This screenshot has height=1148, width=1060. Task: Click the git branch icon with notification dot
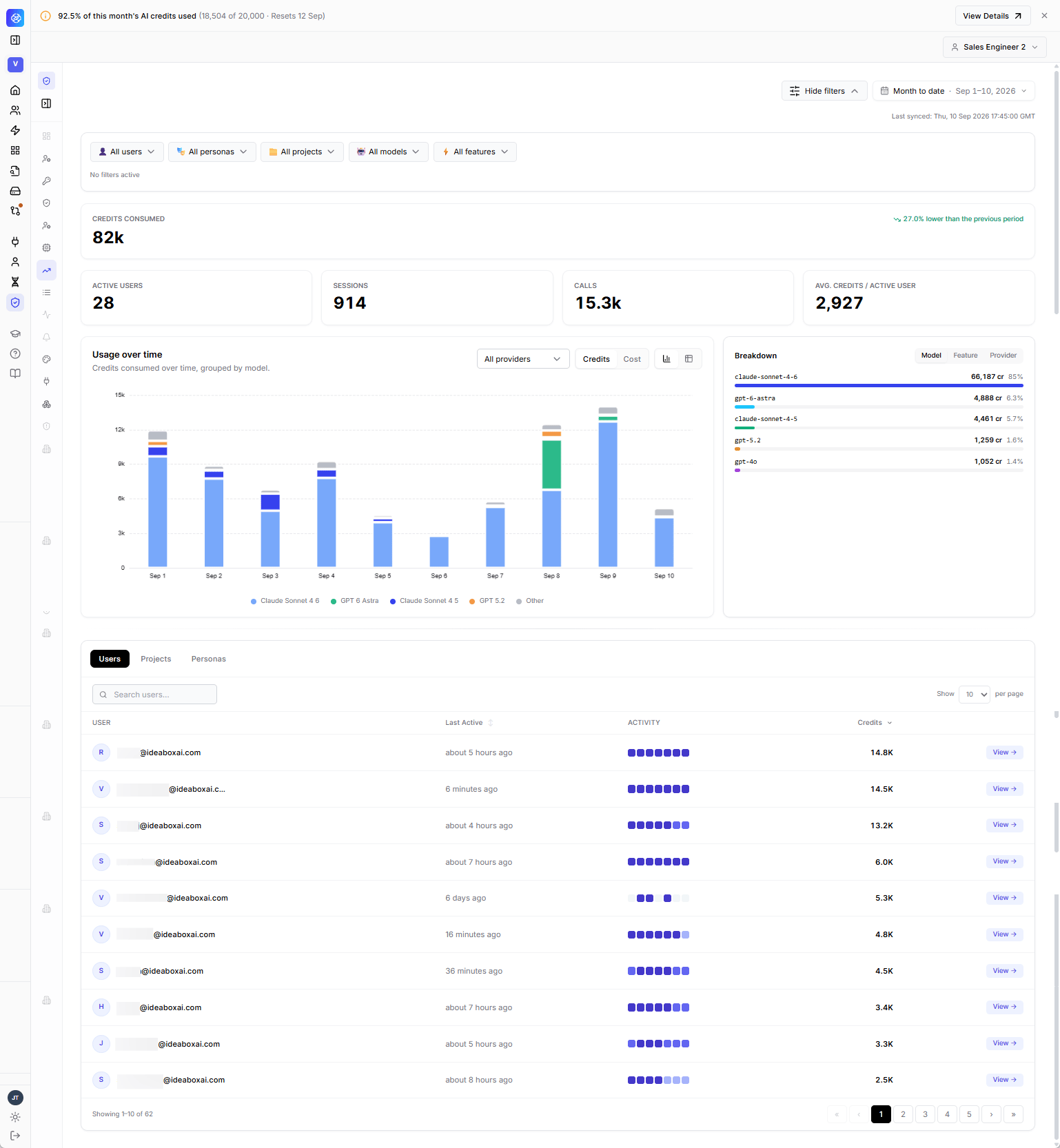[x=15, y=211]
